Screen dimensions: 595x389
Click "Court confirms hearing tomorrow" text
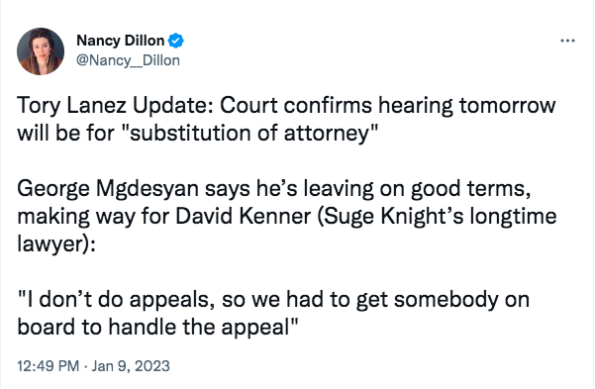click(388, 105)
